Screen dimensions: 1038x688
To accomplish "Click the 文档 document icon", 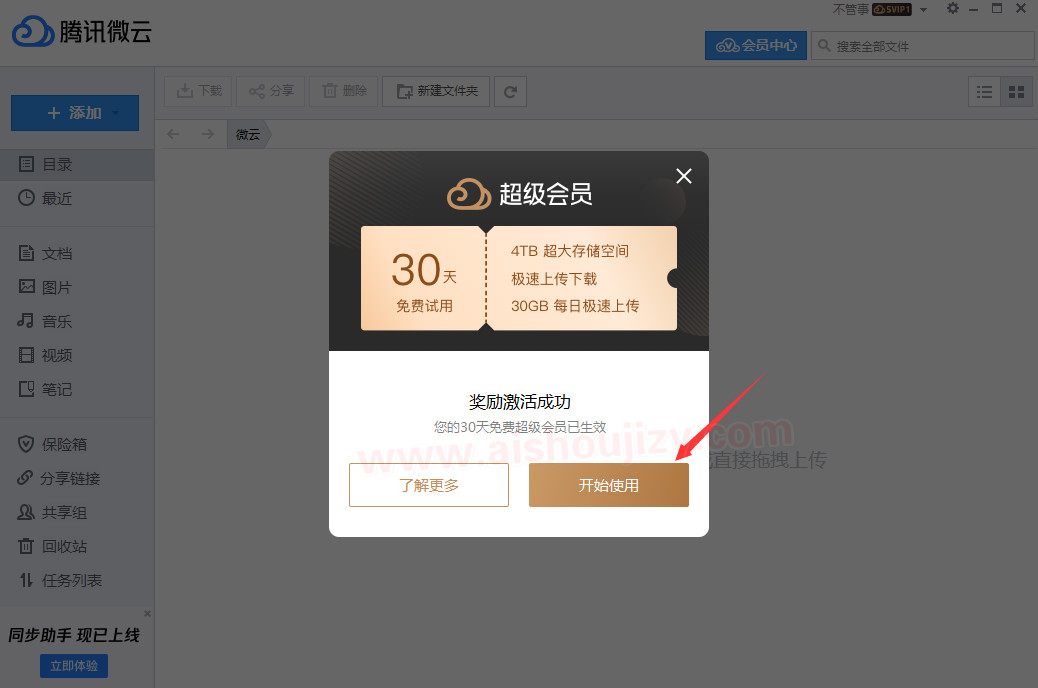I will click(x=26, y=252).
